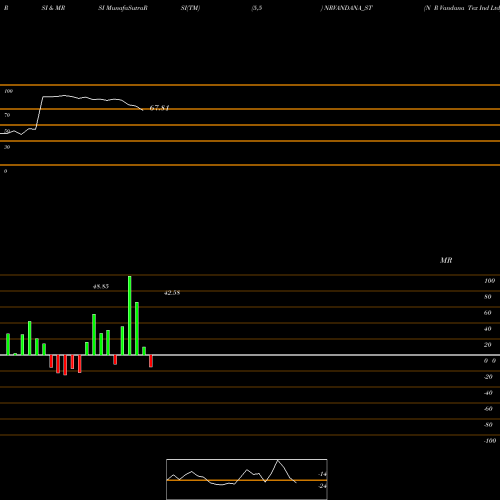This screenshot has height=500, width=500.
Task: Click the N R Vandana Tex Ind header text
Action: 462,8
